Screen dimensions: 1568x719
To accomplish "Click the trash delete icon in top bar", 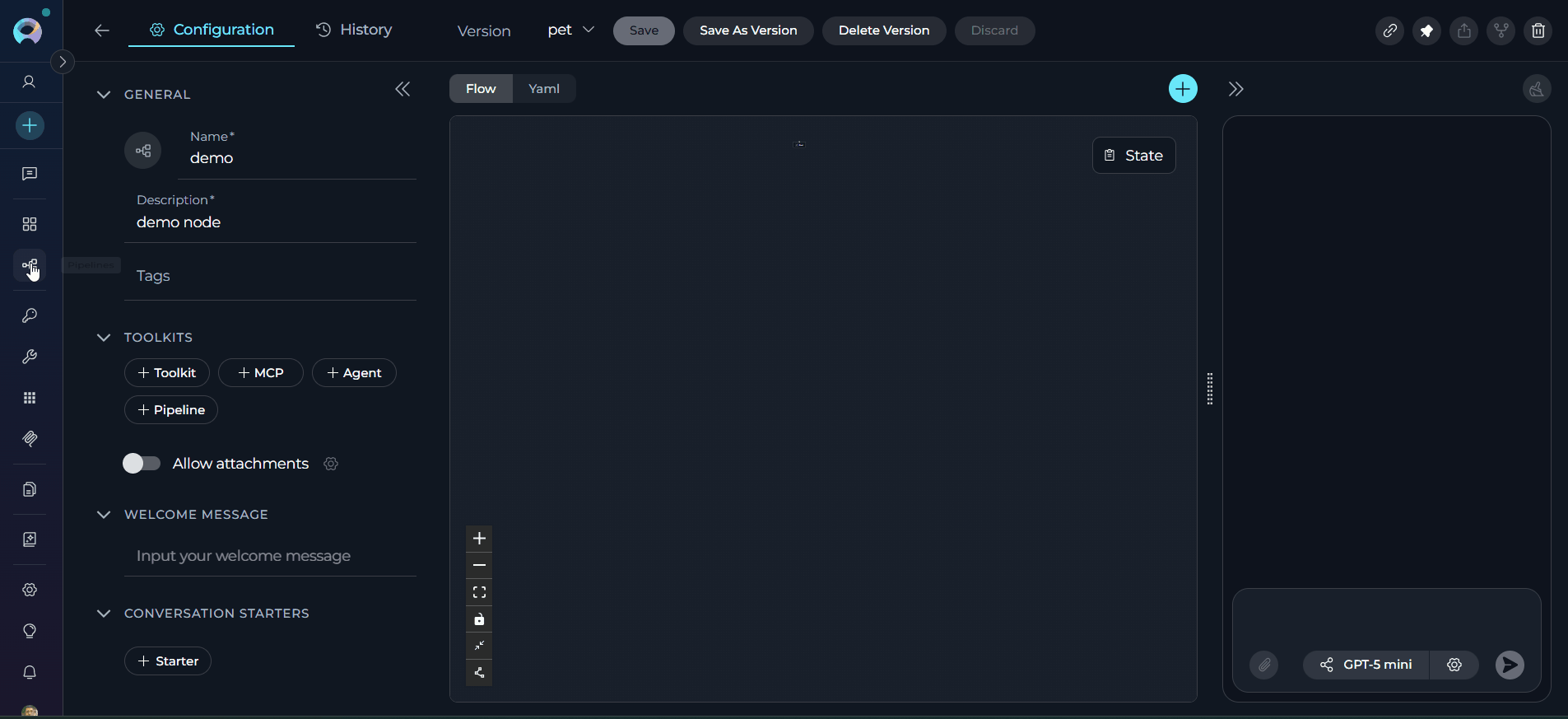I will 1538,31.
